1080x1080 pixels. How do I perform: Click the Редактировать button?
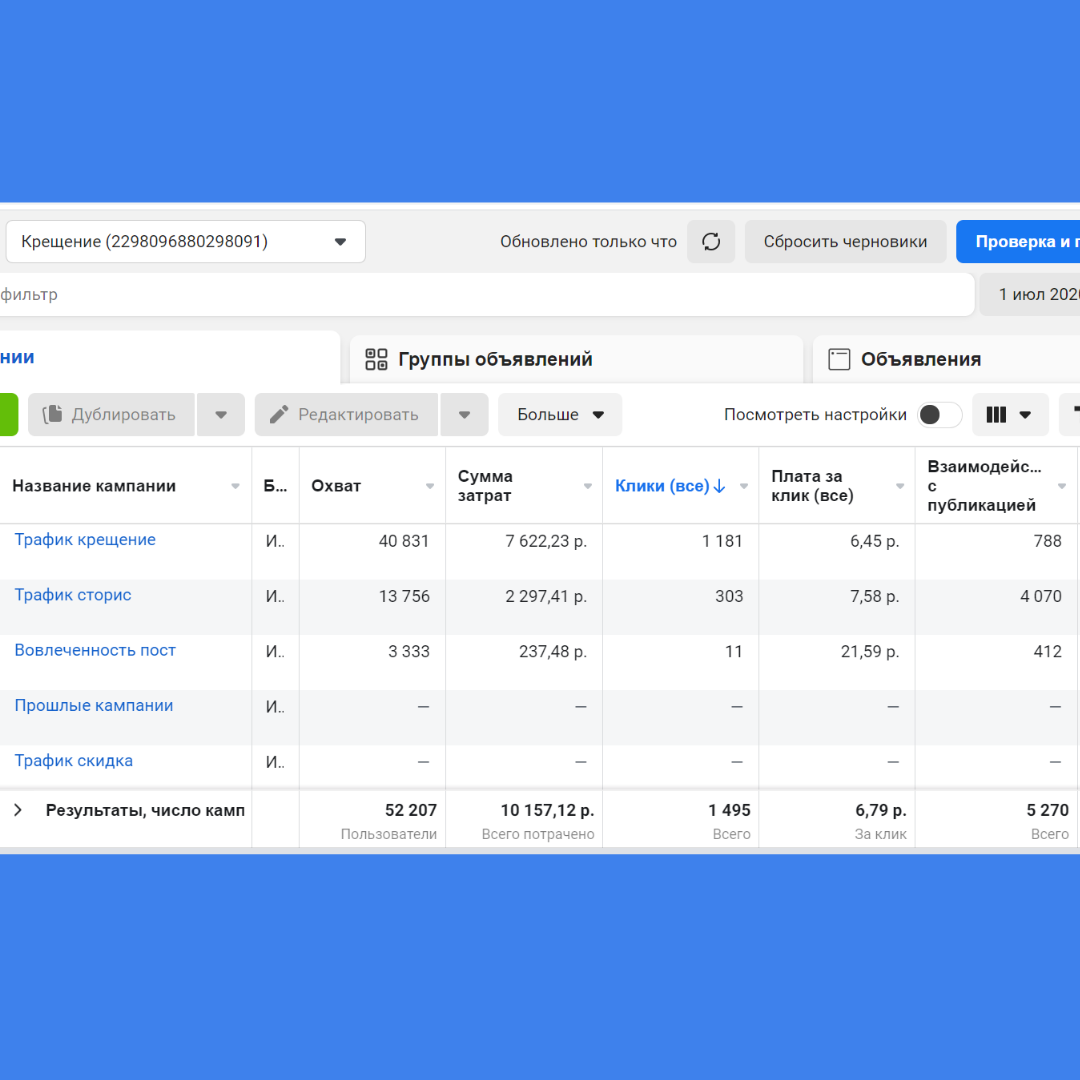pyautogui.click(x=346, y=415)
